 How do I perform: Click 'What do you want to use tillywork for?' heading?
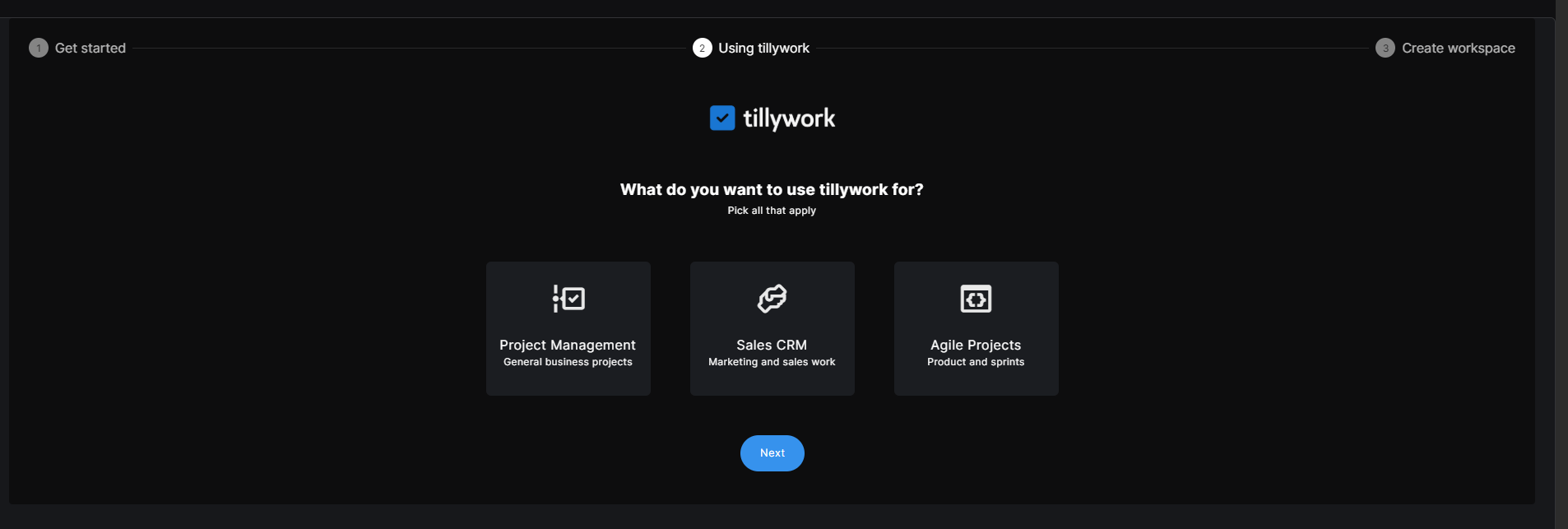point(772,189)
